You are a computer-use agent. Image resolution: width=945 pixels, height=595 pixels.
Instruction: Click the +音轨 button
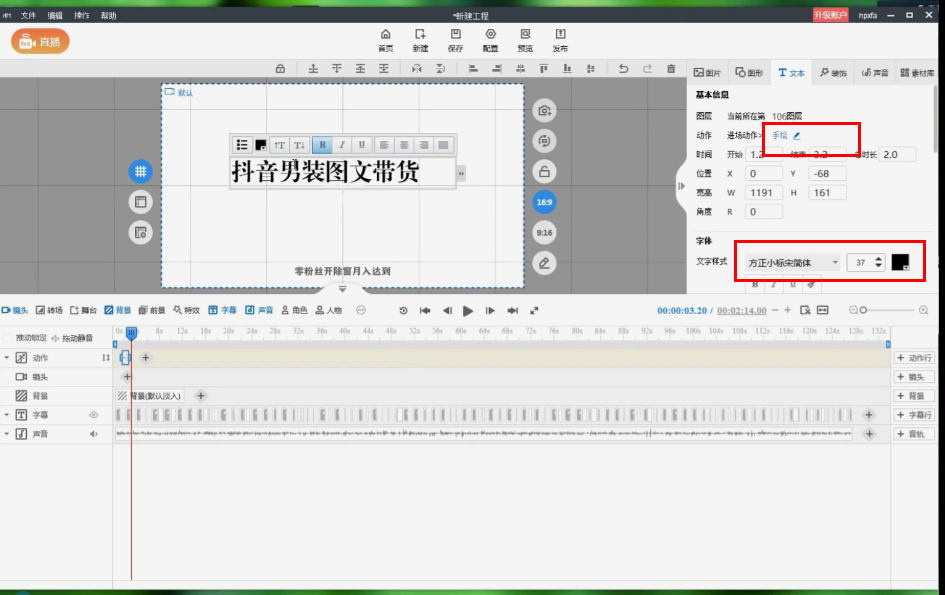coord(914,434)
